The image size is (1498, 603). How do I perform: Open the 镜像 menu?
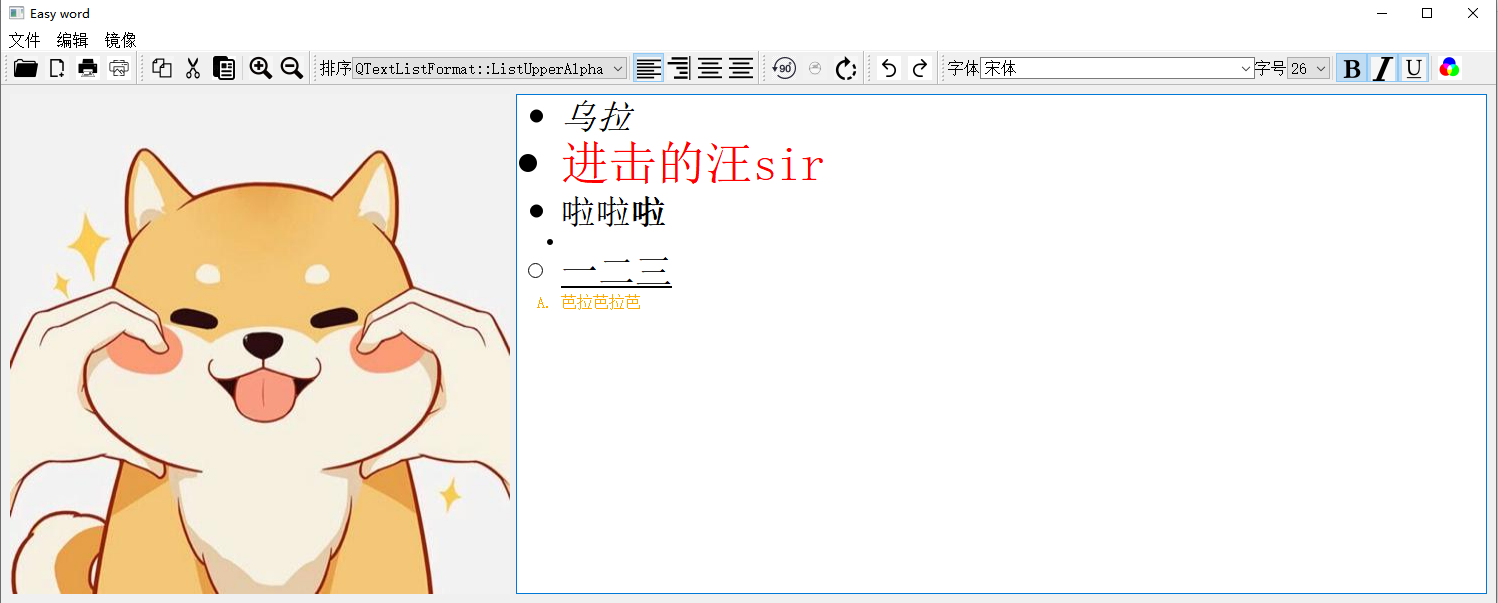pos(119,40)
